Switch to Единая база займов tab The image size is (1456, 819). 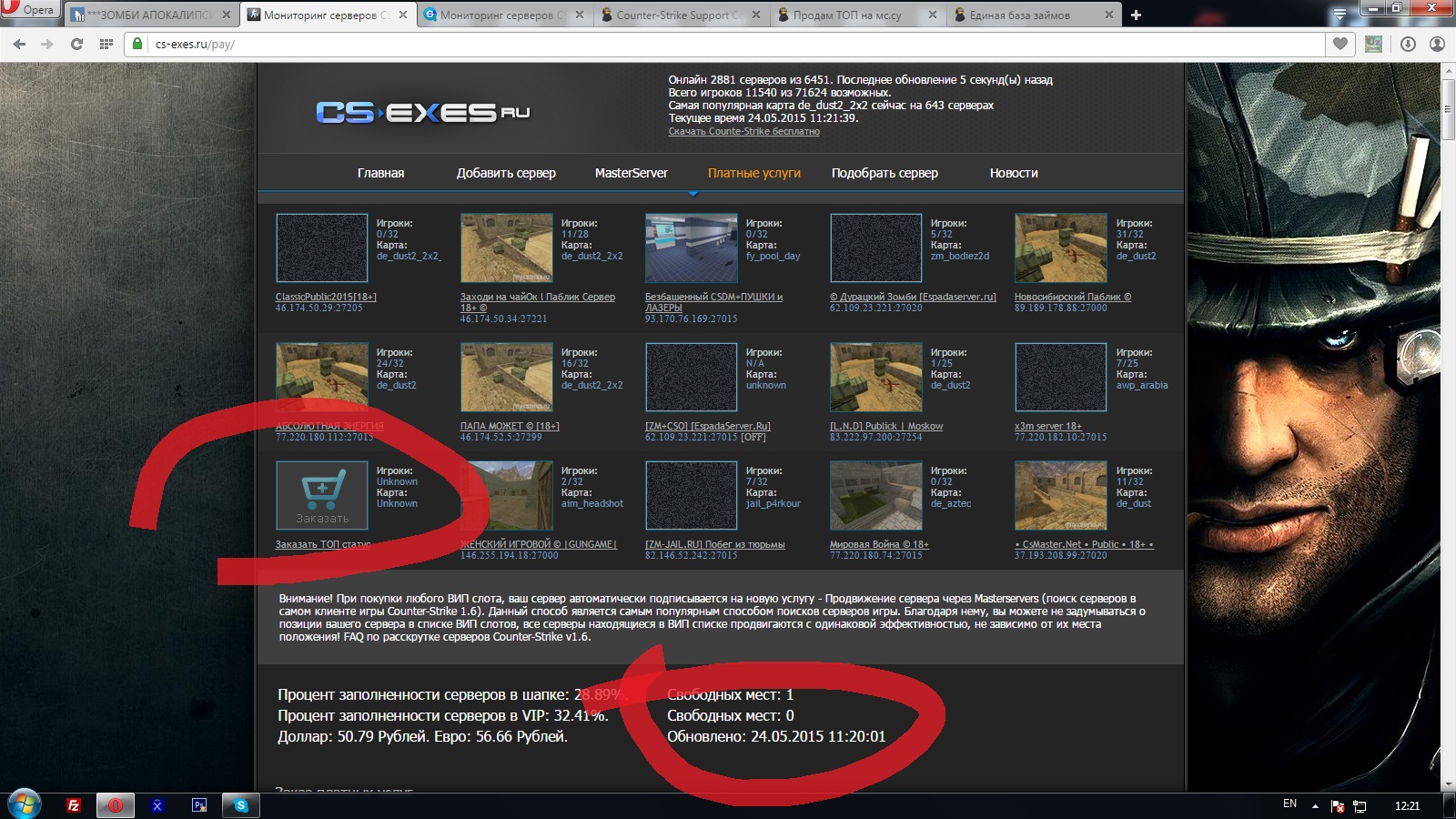point(1035,15)
